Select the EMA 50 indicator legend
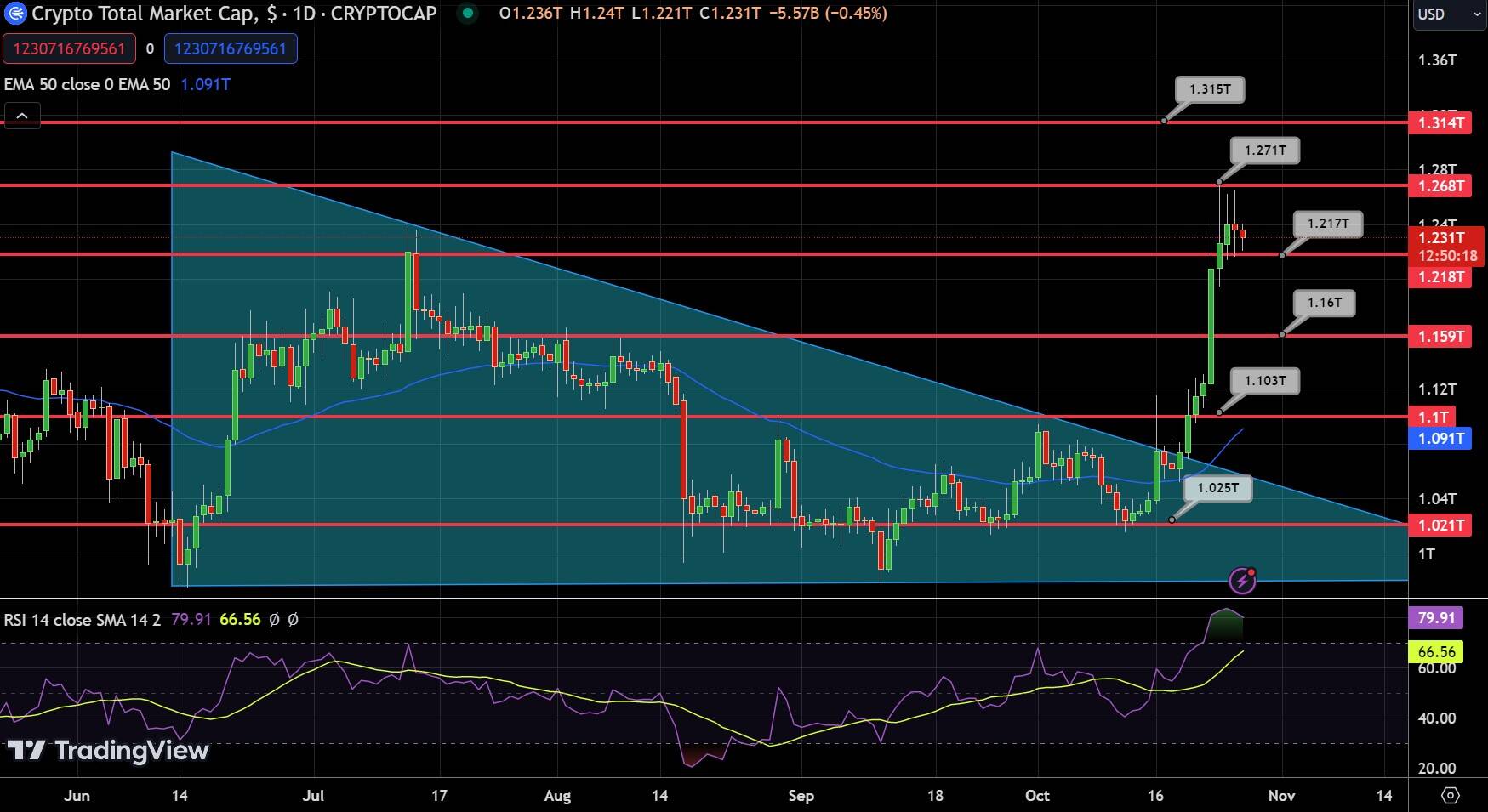Screen dimensions: 1488x812 (x=87, y=84)
